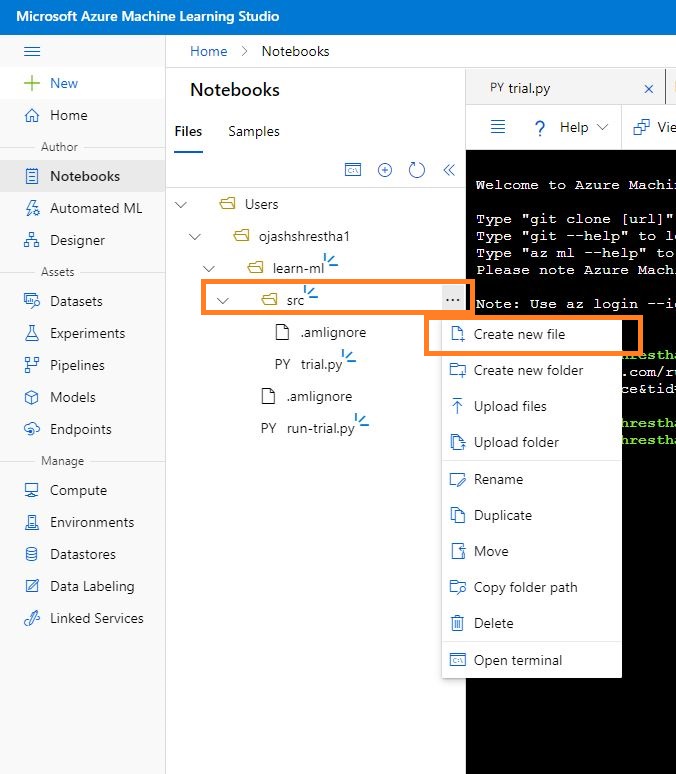Open Environments in the sidebar
Image resolution: width=676 pixels, height=774 pixels.
(x=79, y=522)
